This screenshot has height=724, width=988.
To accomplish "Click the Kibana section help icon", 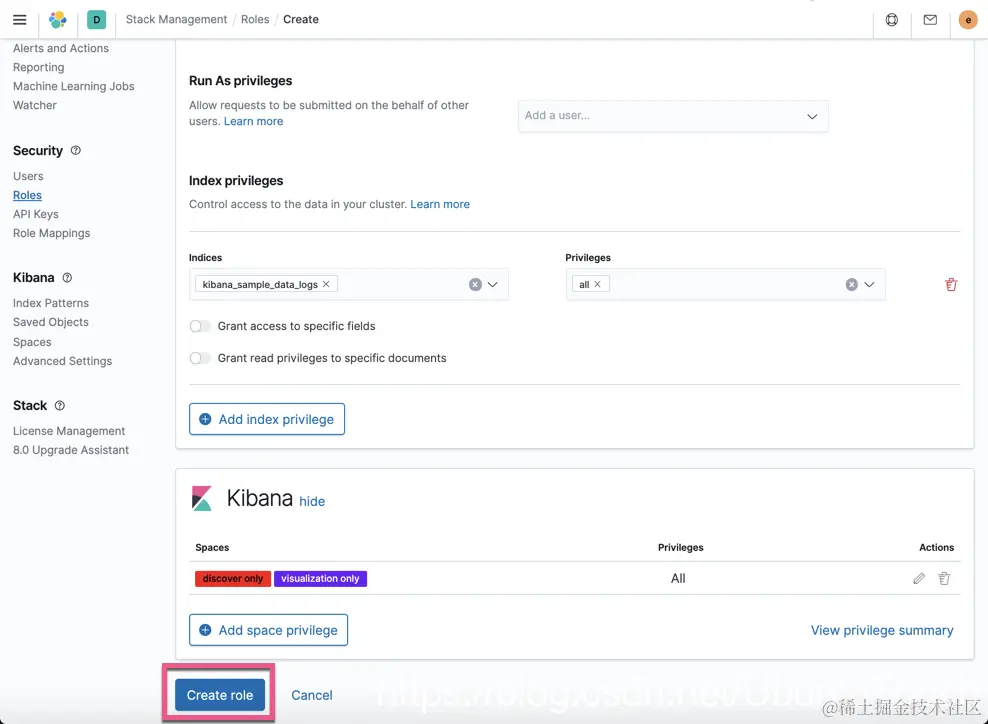I will click(67, 277).
